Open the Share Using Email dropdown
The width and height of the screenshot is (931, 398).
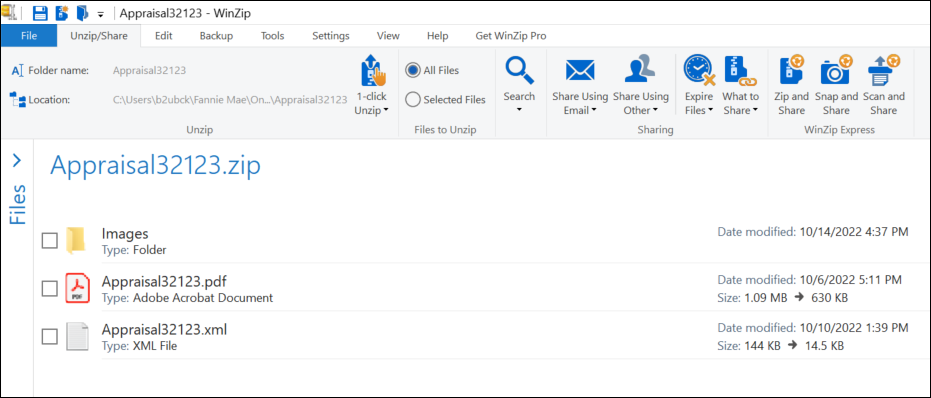point(593,110)
